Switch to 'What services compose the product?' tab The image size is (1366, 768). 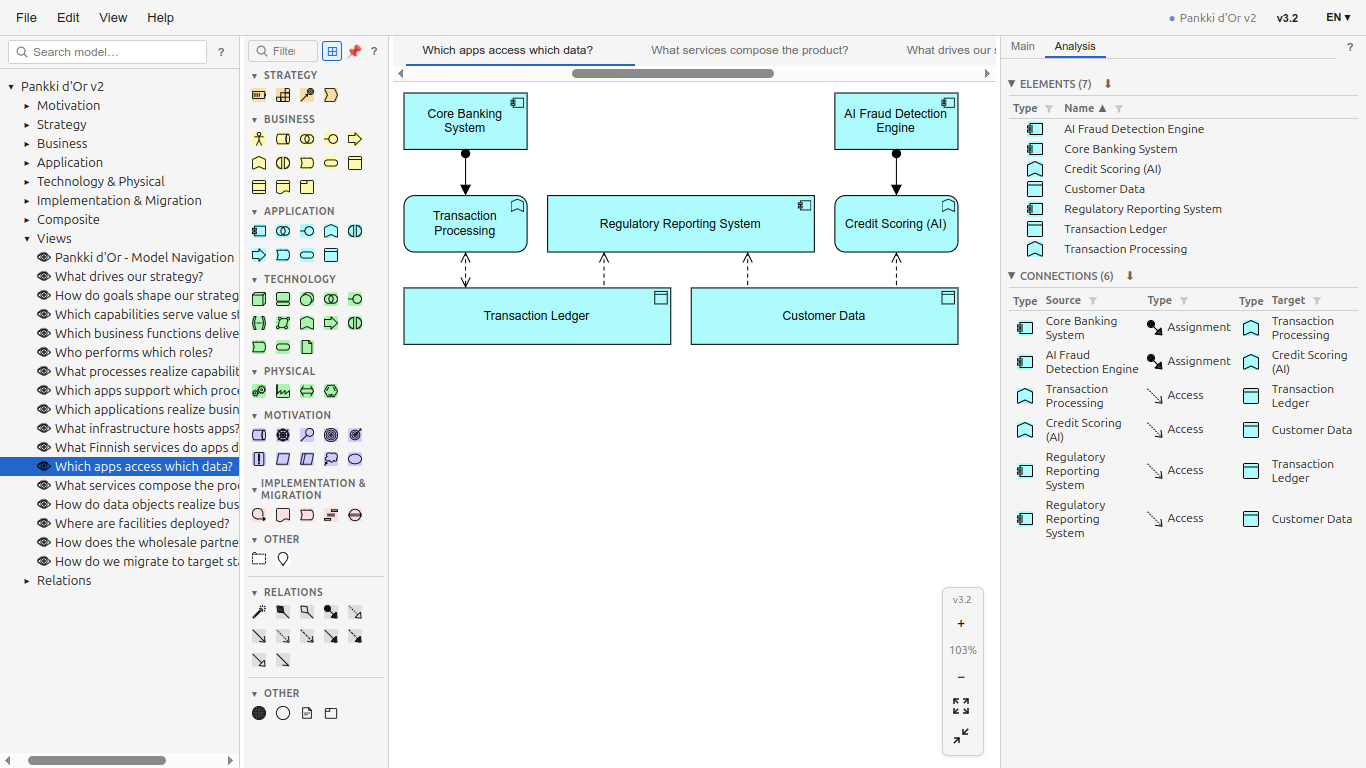click(750, 50)
